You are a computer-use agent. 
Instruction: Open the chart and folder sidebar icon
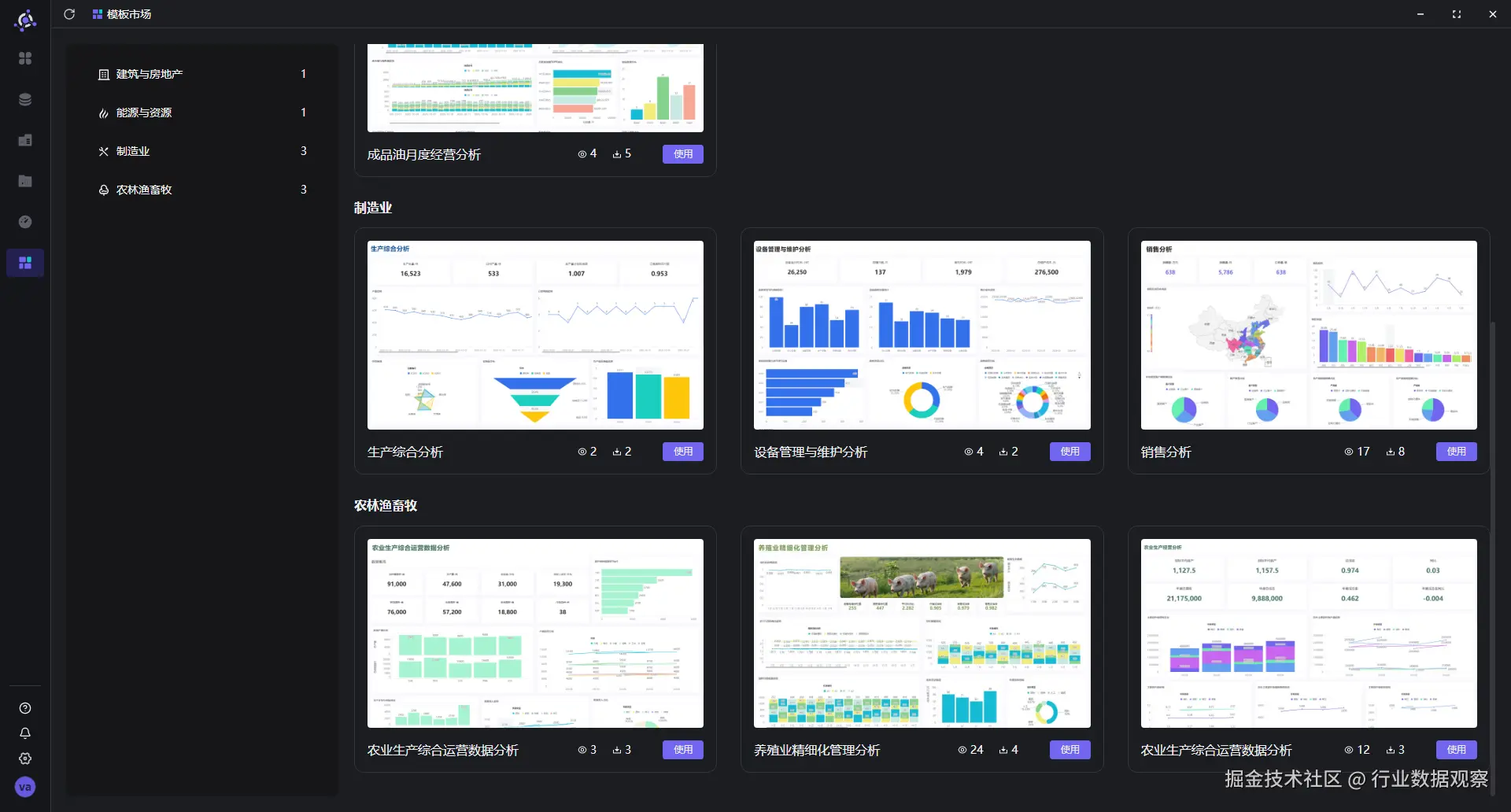coord(25,140)
